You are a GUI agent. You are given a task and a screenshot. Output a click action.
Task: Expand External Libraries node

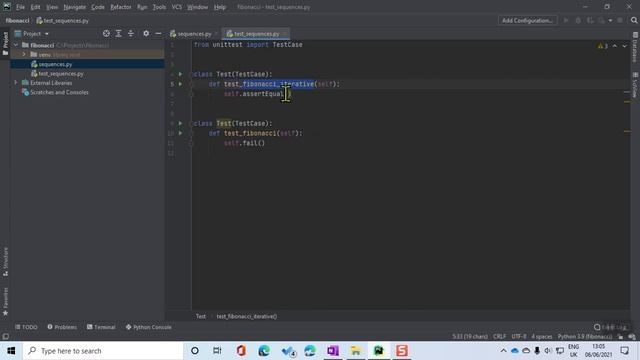click(x=16, y=82)
